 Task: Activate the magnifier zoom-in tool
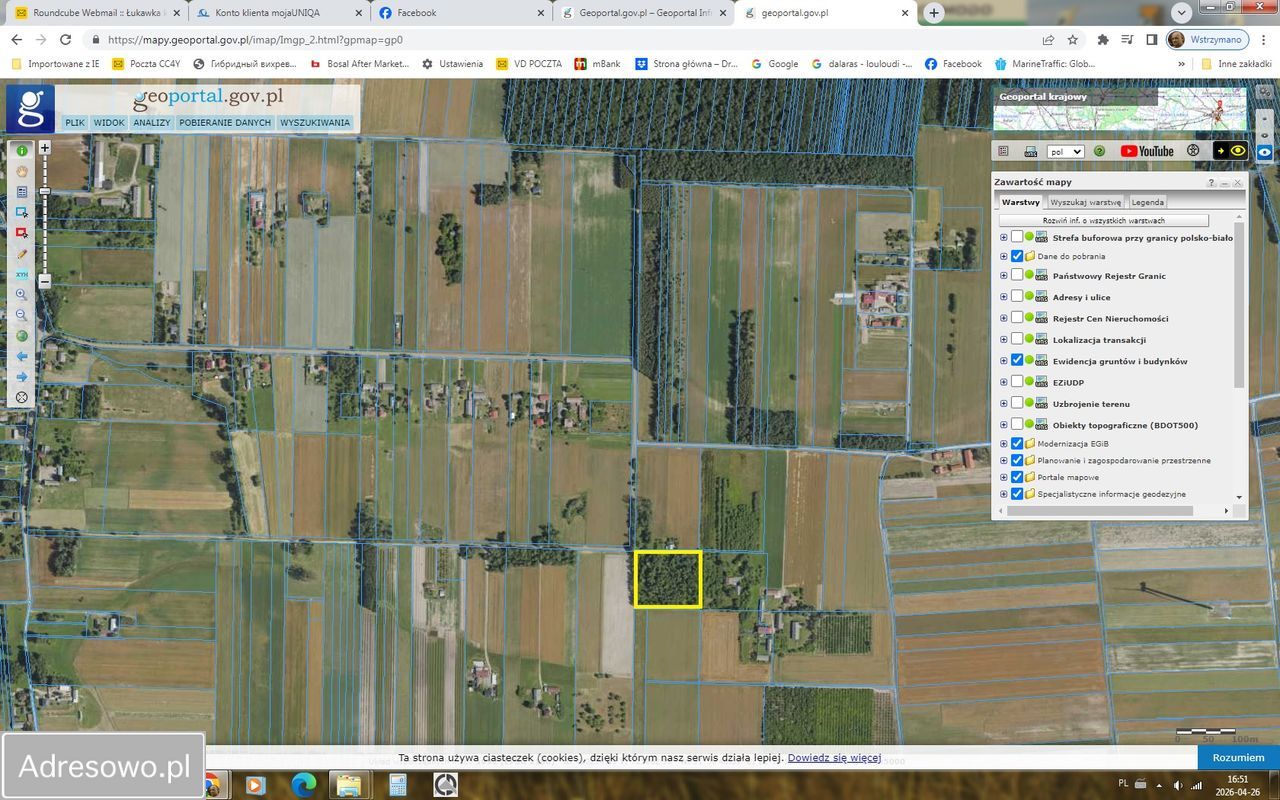coord(22,295)
